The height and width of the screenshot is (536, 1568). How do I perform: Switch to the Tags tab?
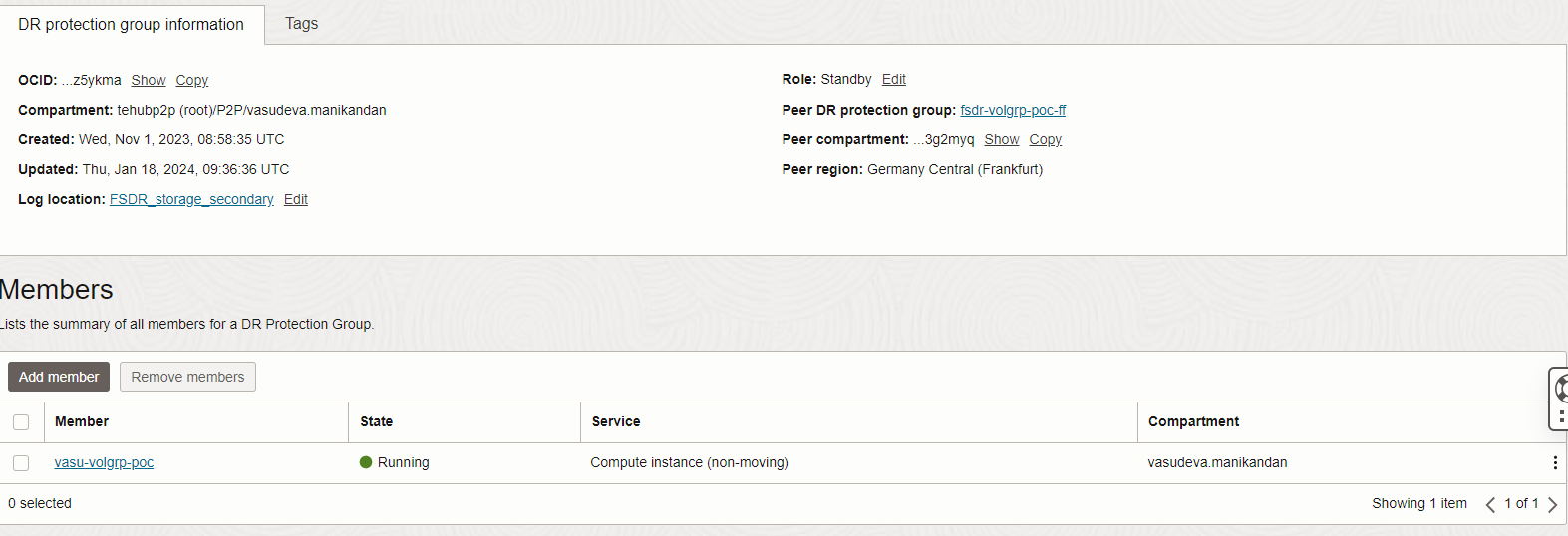301,23
